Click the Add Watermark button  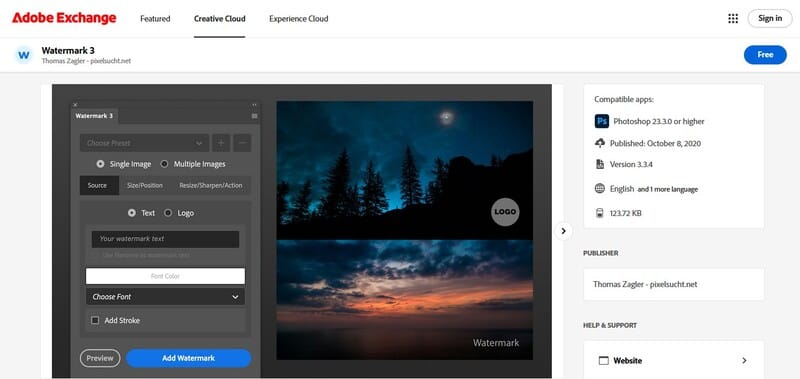188,358
